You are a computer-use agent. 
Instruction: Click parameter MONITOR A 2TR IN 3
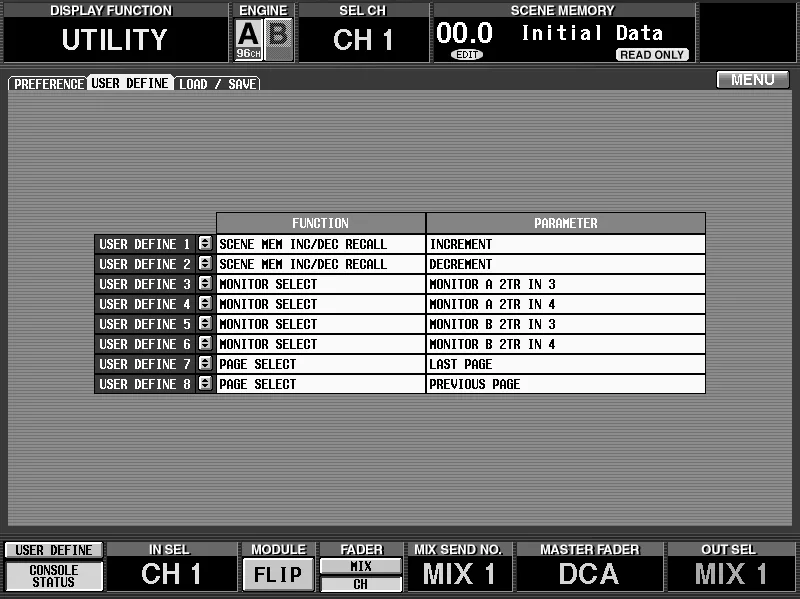point(566,284)
